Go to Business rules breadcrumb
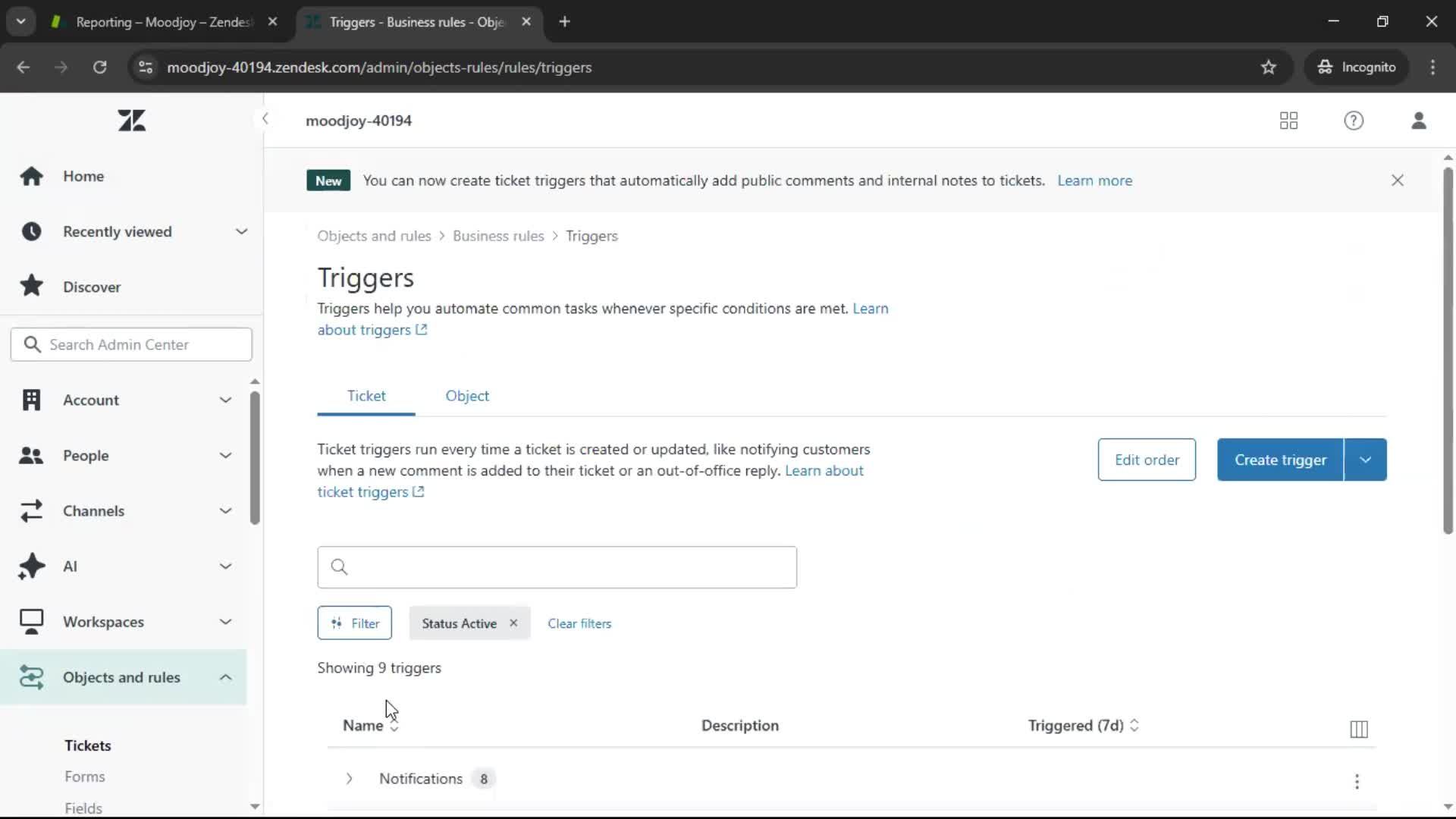This screenshot has width=1456, height=819. tap(498, 236)
